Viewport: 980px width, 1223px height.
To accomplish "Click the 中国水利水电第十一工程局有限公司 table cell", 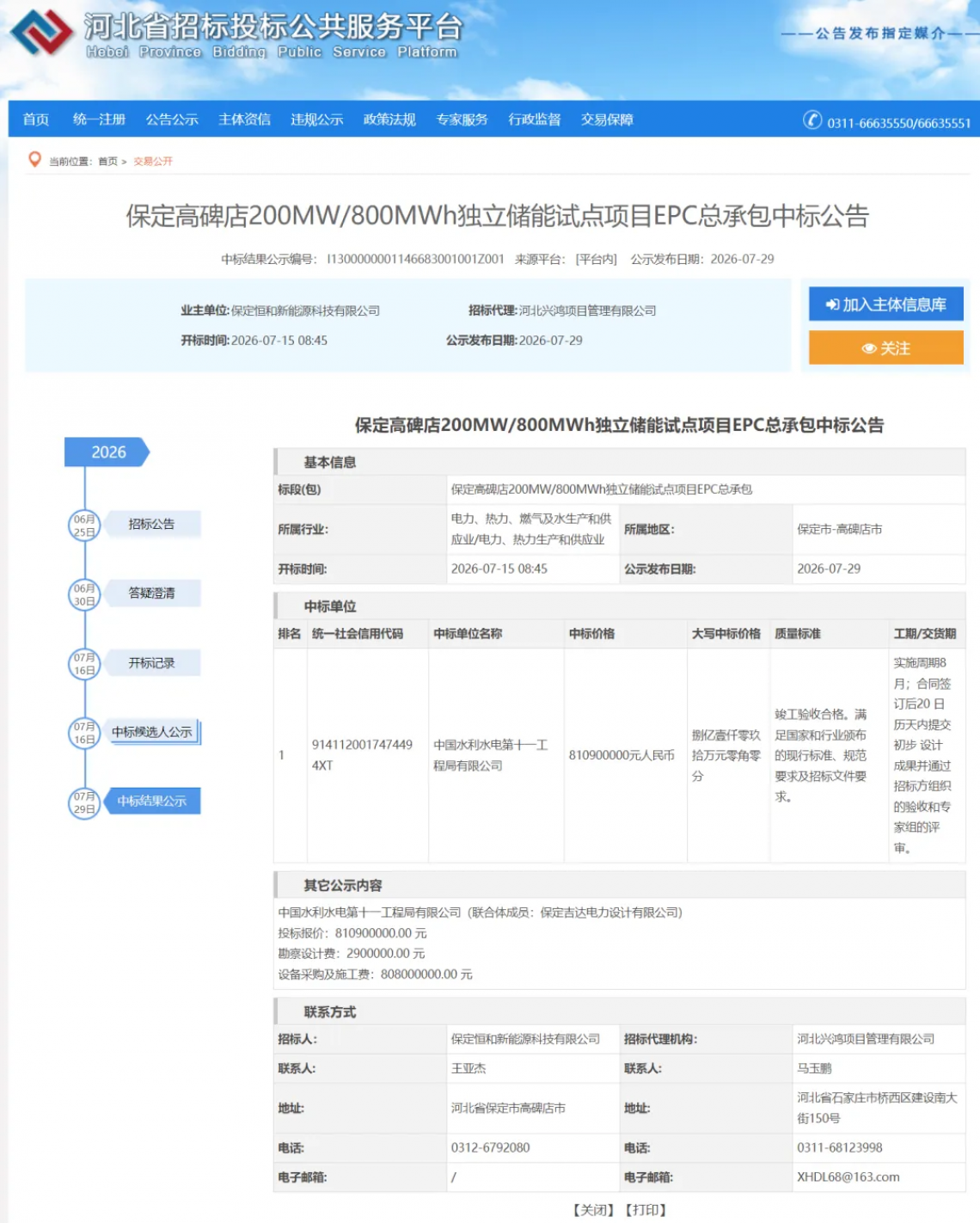I will (496, 755).
